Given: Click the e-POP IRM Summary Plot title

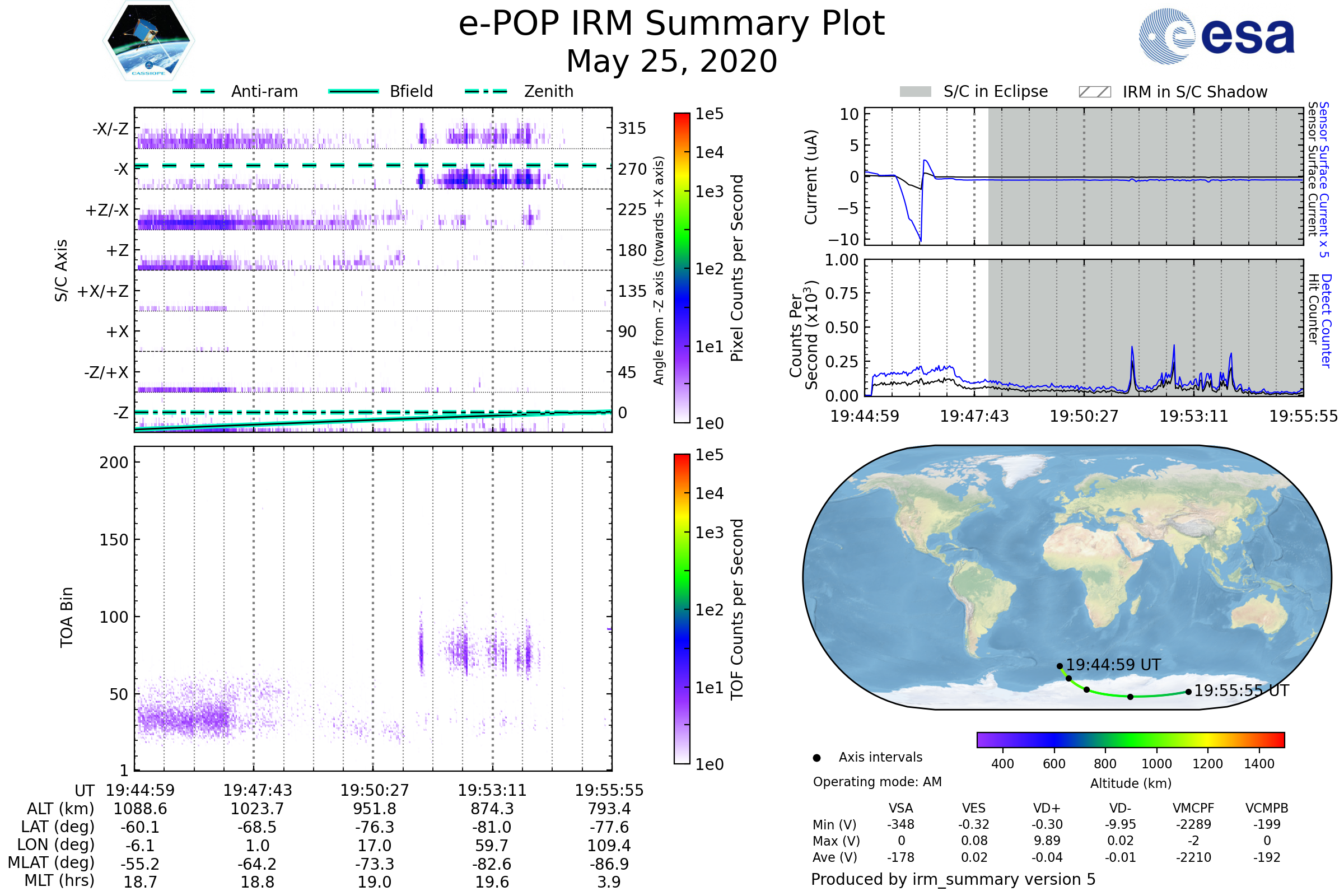Looking at the screenshot, I should (671, 24).
